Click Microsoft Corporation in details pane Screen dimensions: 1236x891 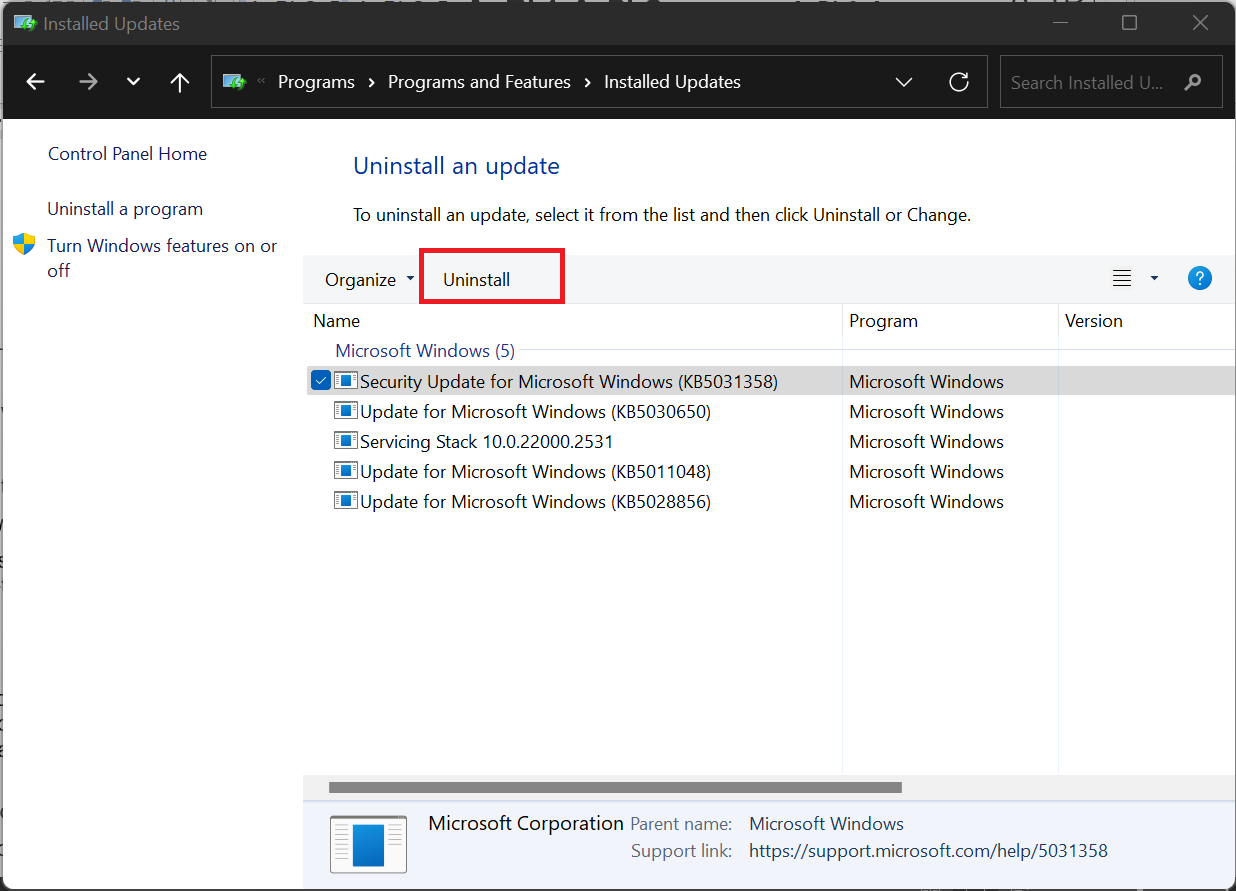pyautogui.click(x=526, y=823)
